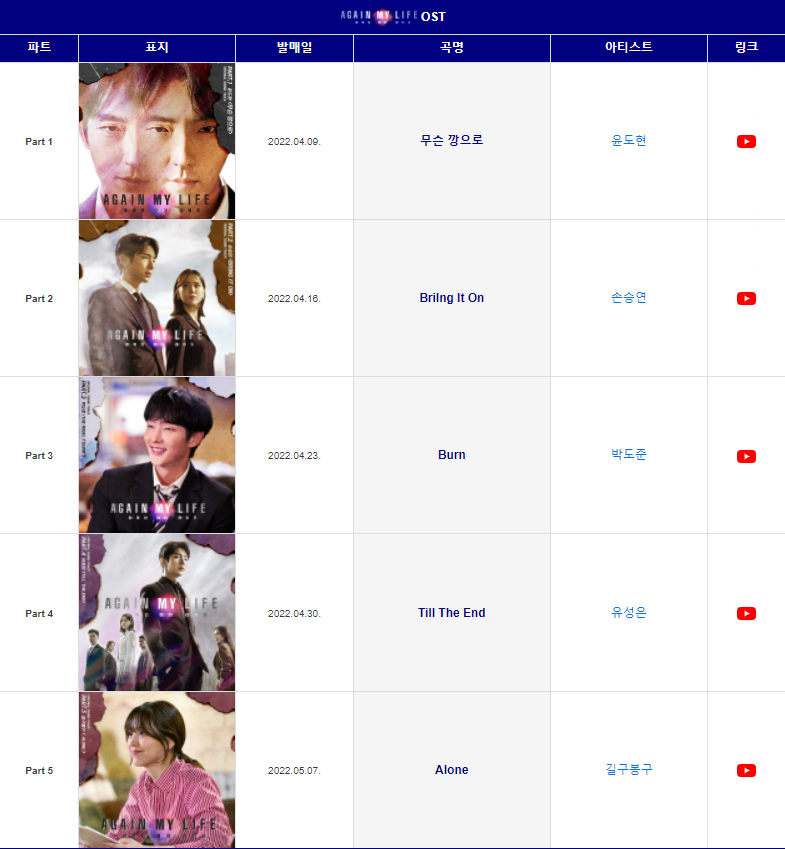The image size is (785, 849).
Task: Click the Part 4 label cell
Action: coord(39,614)
